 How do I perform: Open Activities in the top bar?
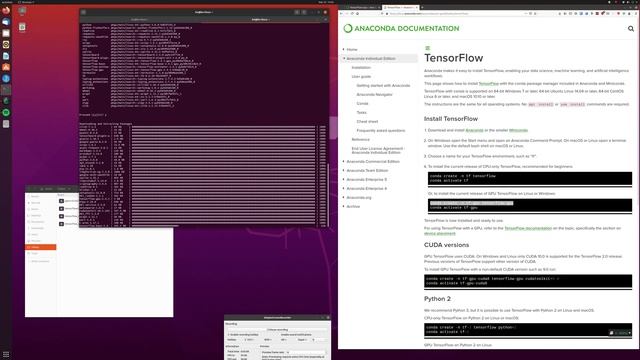pyautogui.click(x=7, y=2)
